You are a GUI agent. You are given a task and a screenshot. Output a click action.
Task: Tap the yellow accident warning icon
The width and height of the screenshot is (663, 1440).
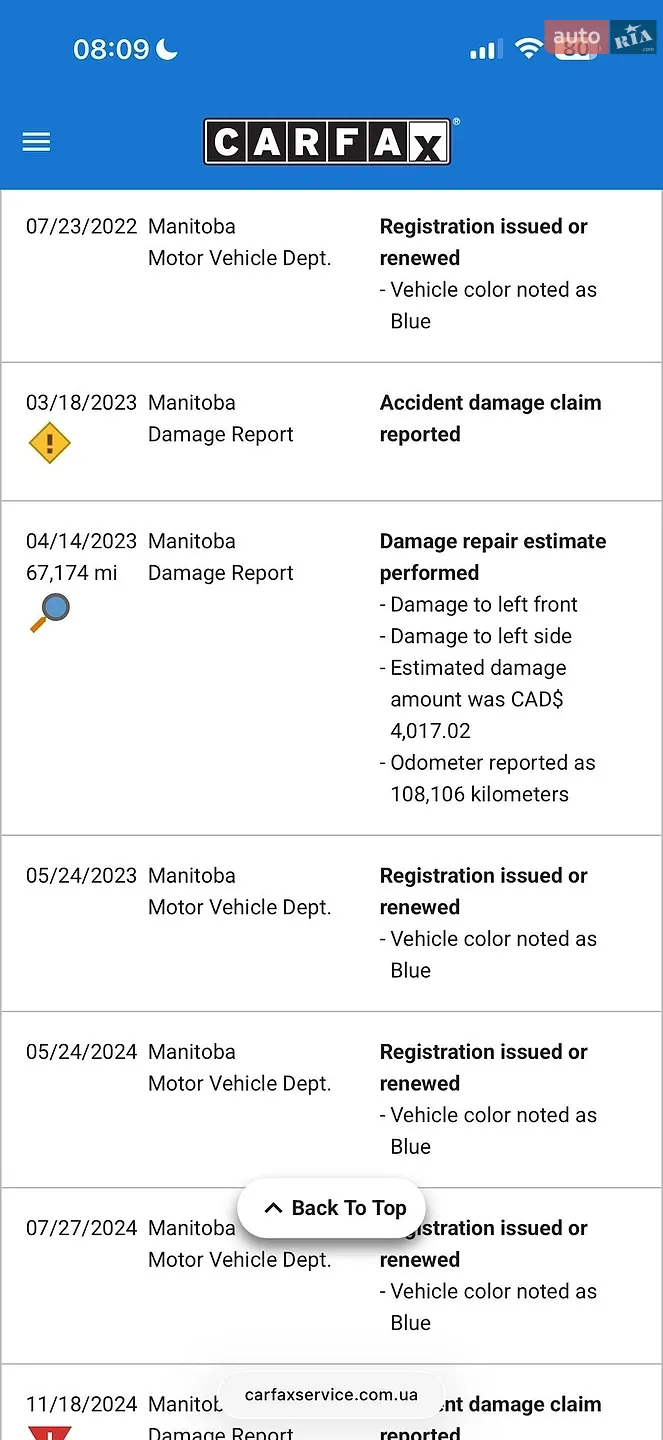pos(49,442)
